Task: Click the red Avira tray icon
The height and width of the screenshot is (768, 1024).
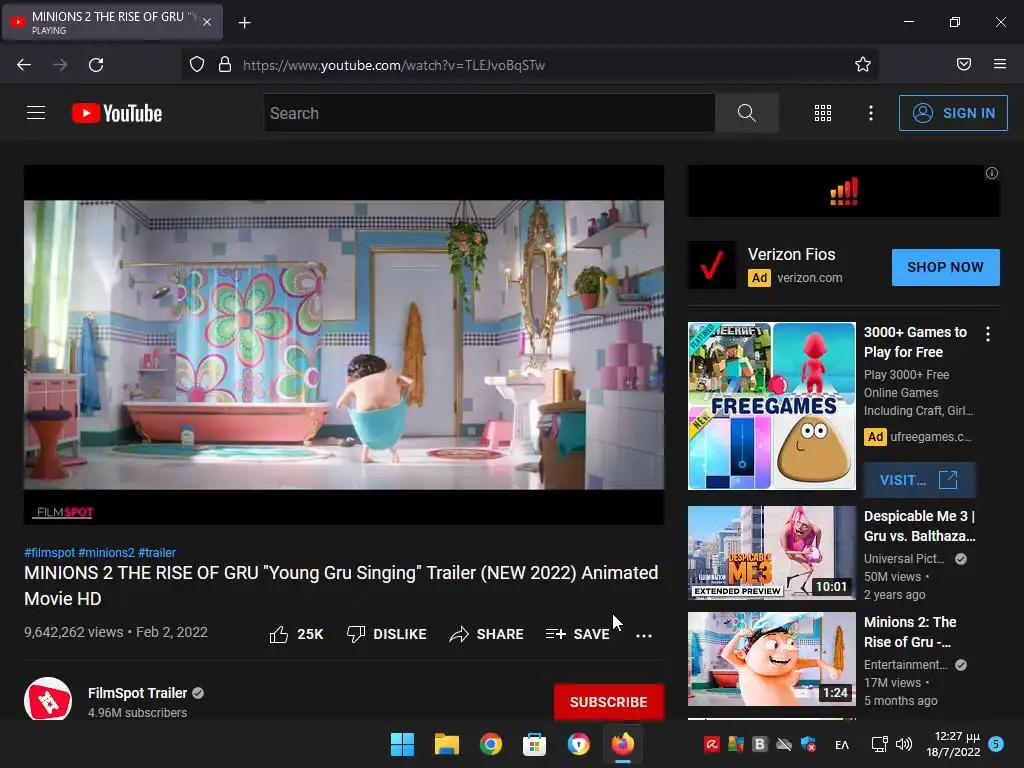Action: pyautogui.click(x=712, y=744)
